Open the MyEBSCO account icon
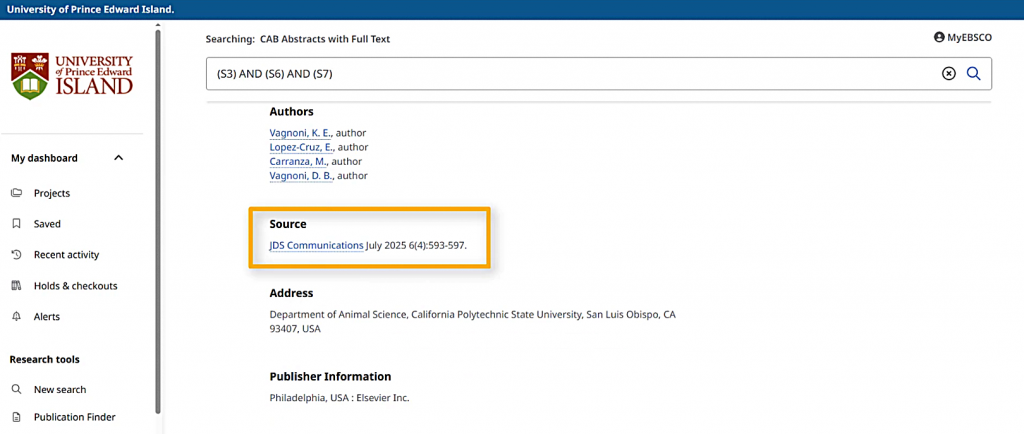Image resolution: width=1024 pixels, height=434 pixels. point(939,37)
